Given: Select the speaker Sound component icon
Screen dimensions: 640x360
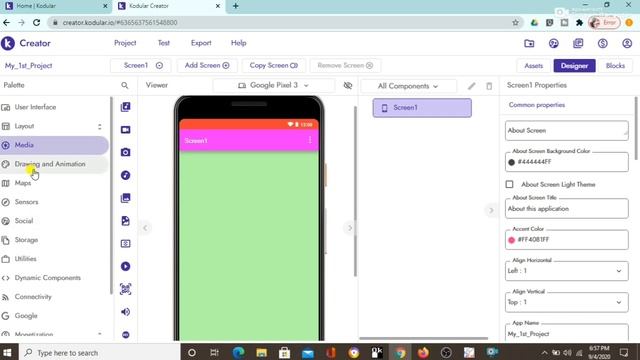Looking at the screenshot, I should pyautogui.click(x=126, y=312).
